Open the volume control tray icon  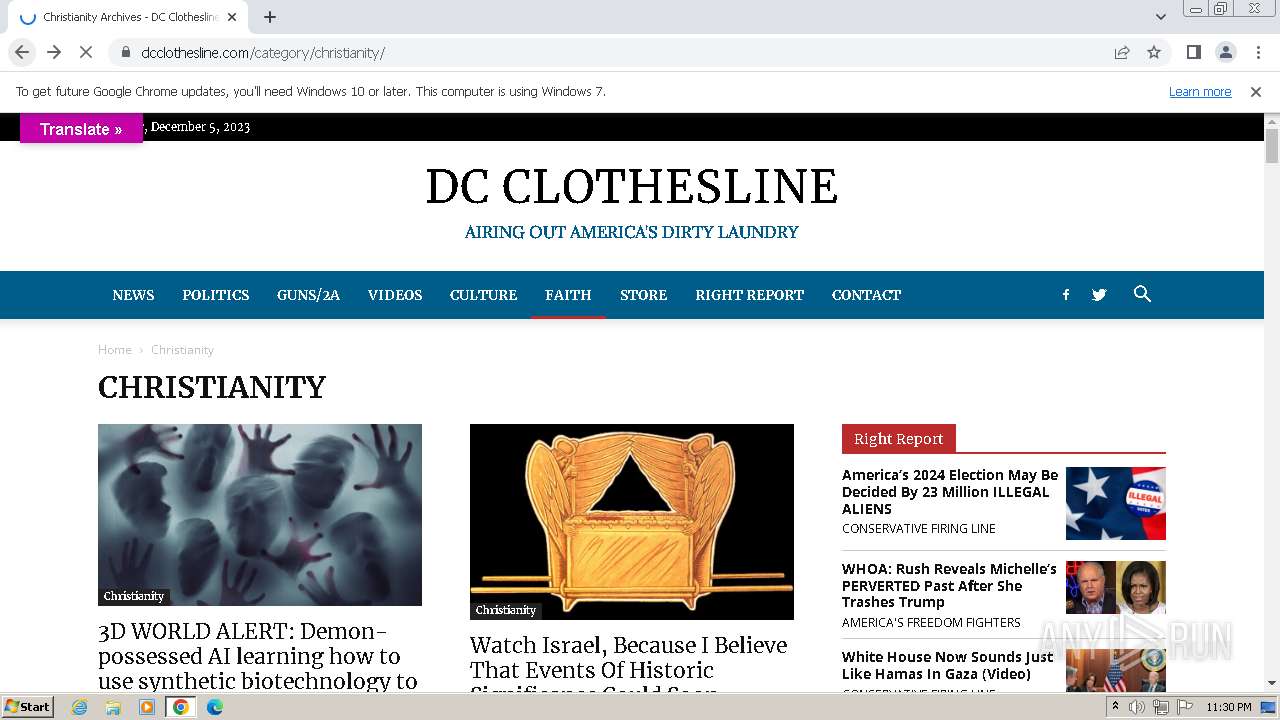(1137, 707)
